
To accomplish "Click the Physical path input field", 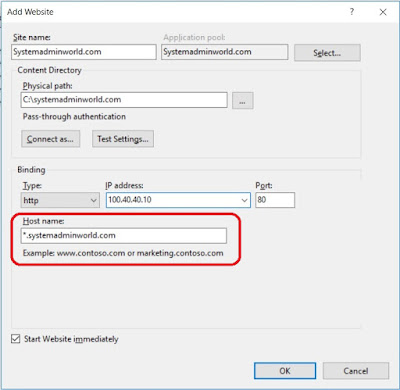I will pos(124,100).
